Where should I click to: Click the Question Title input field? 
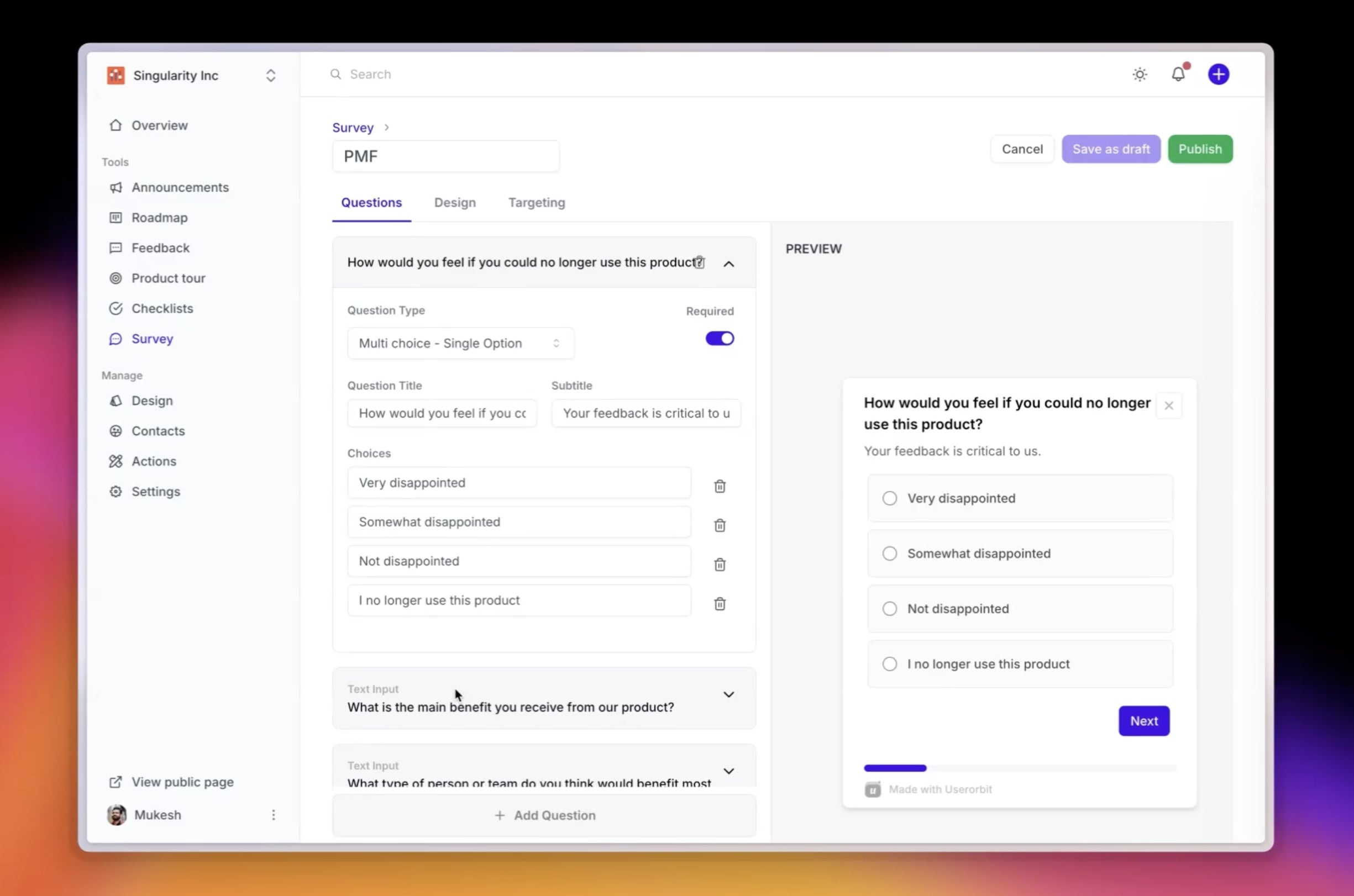tap(441, 412)
